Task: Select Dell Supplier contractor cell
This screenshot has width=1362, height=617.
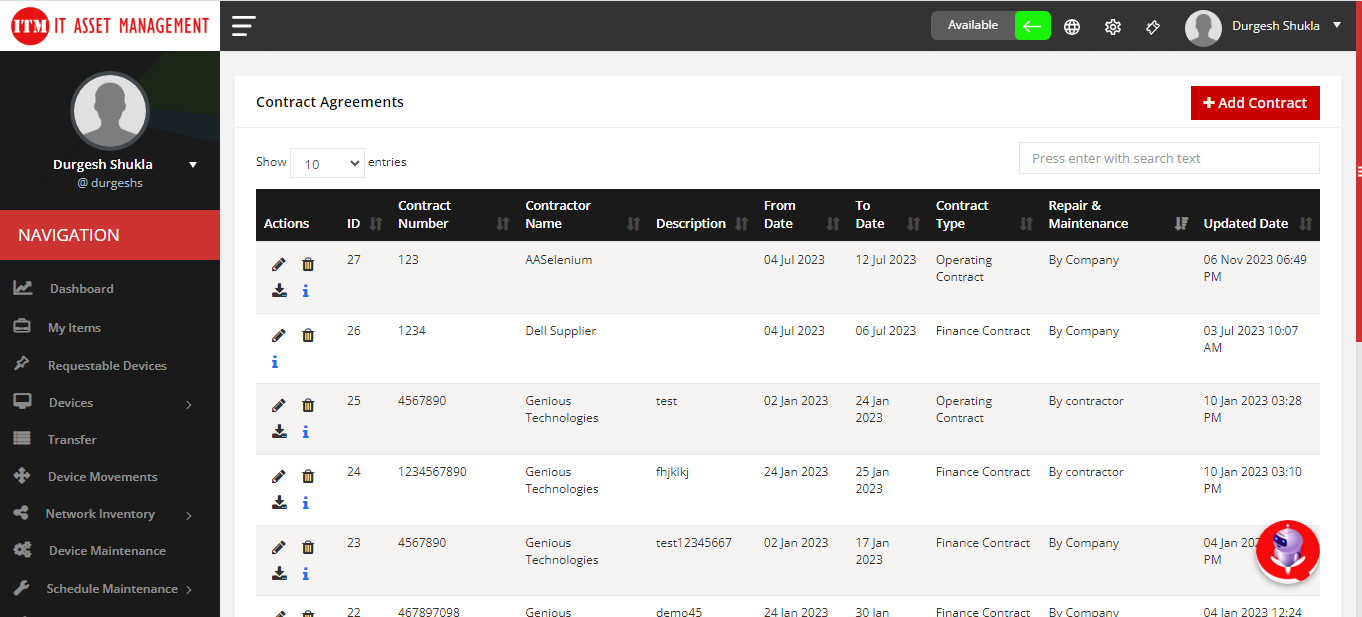Action: point(561,331)
